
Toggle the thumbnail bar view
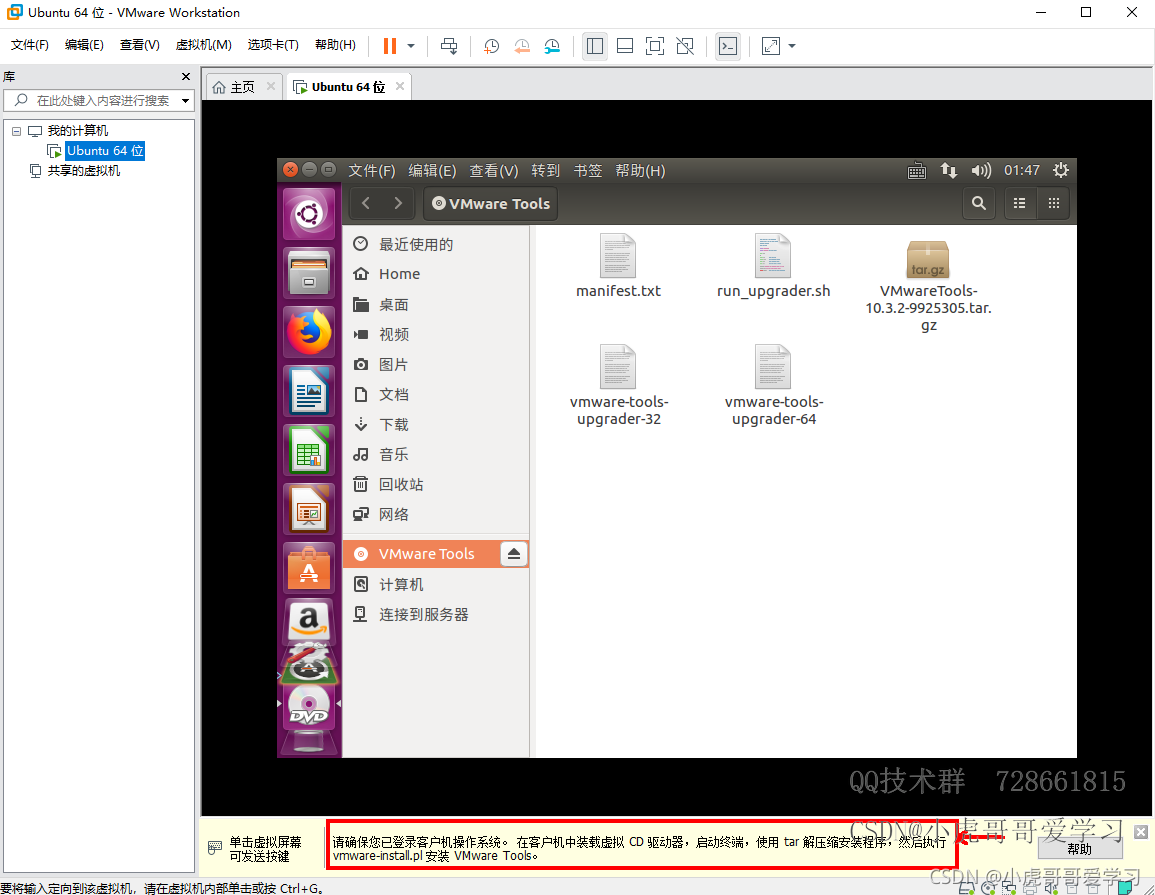(x=625, y=46)
